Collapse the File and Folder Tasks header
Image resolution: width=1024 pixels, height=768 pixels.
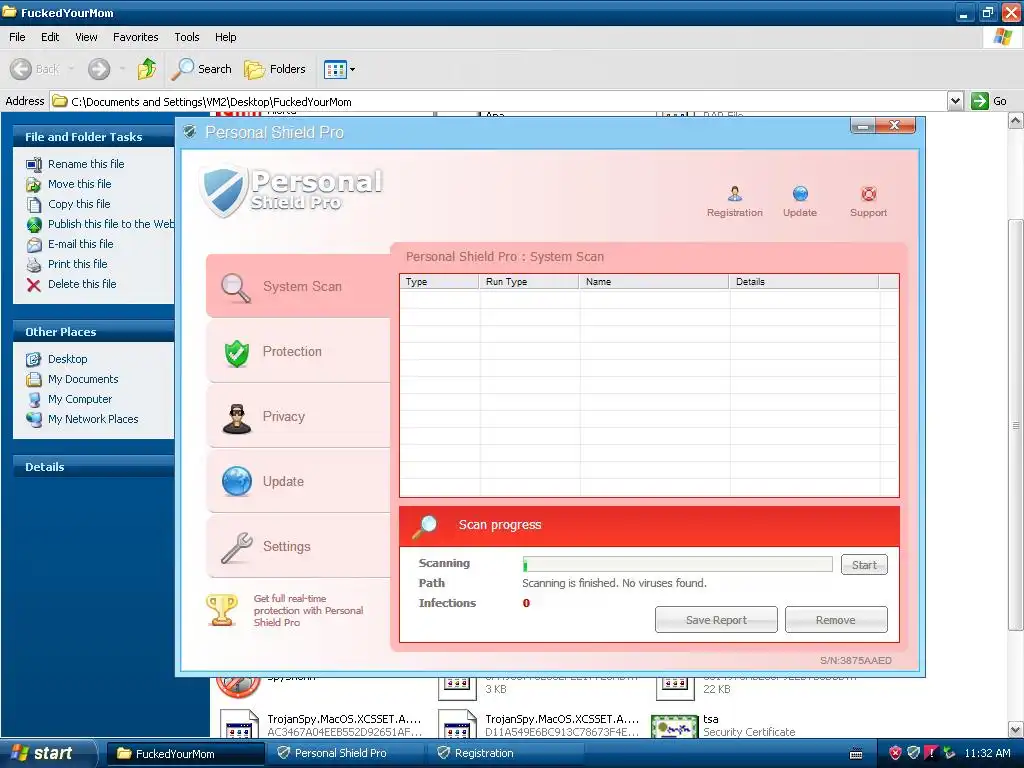pos(93,136)
